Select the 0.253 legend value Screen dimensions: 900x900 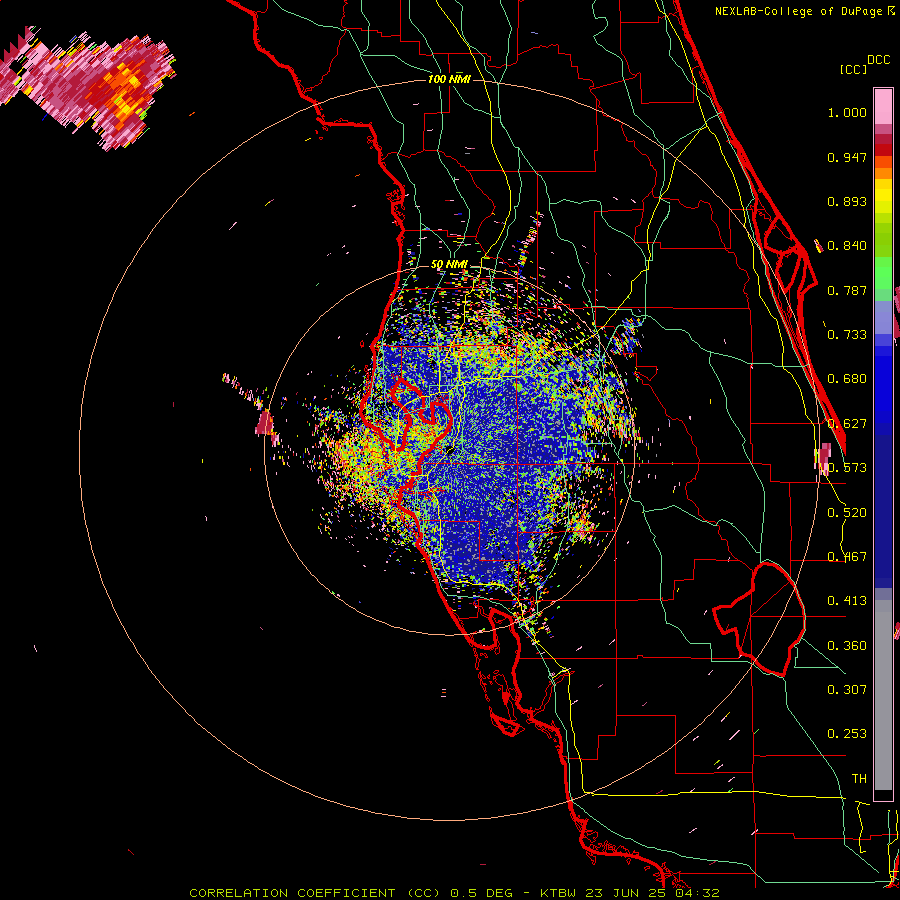(x=847, y=734)
